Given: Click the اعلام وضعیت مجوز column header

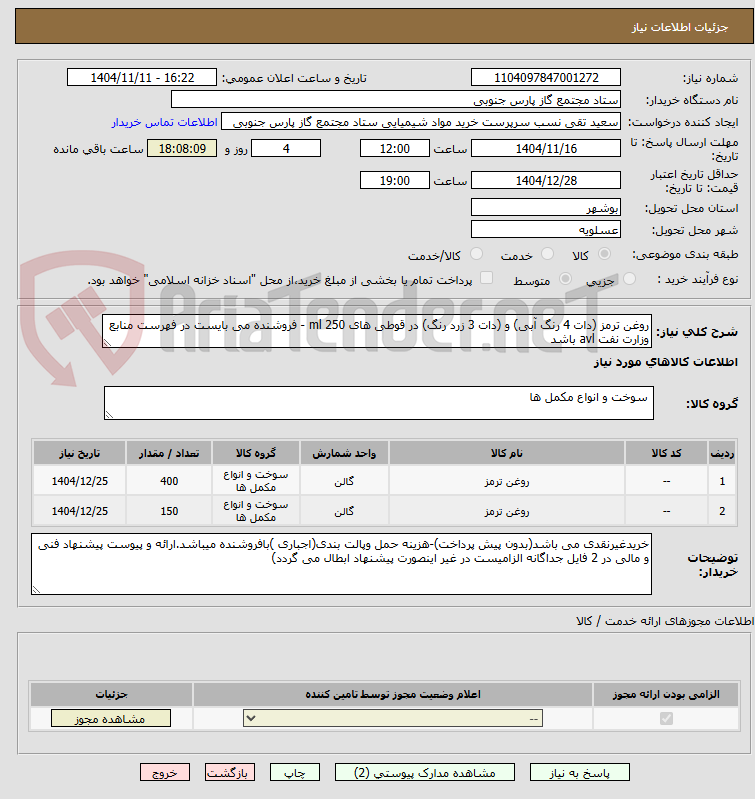Looking at the screenshot, I should pos(393,695).
